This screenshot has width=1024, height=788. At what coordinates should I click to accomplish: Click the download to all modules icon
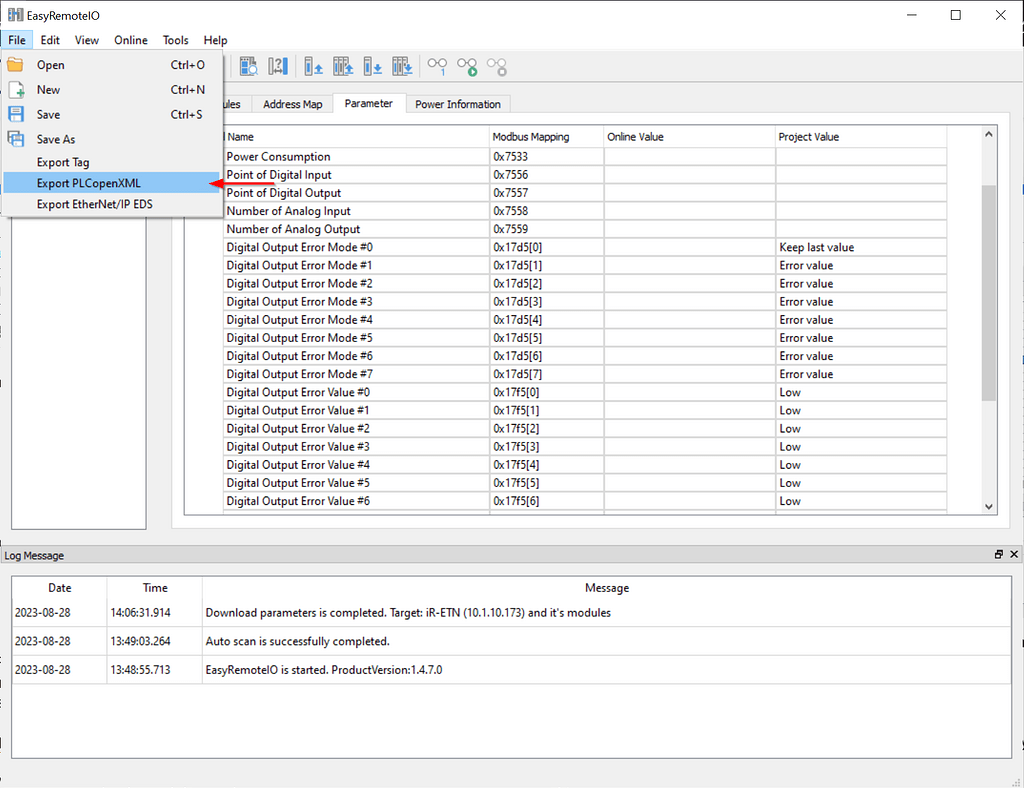click(x=402, y=66)
